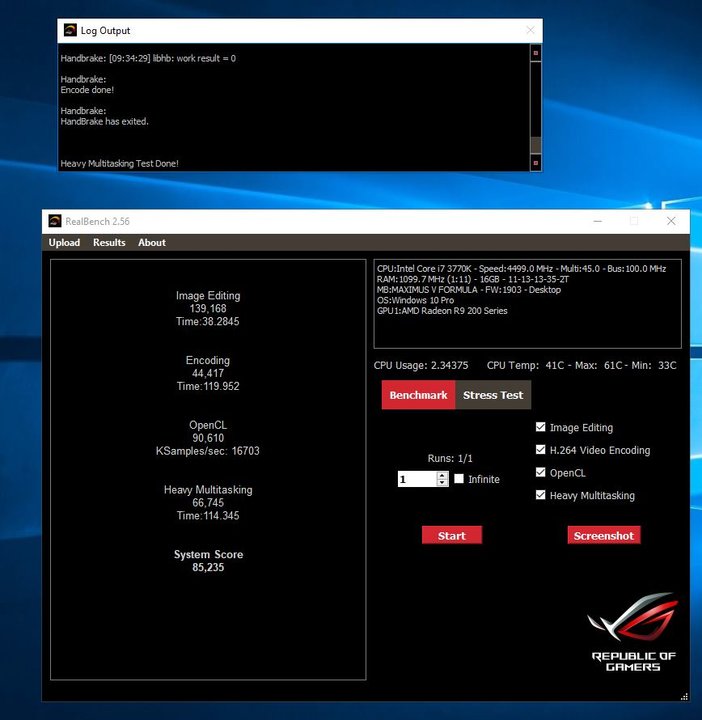Screen dimensions: 702x720
Task: Switch to the Benchmark tab
Action: tap(418, 395)
